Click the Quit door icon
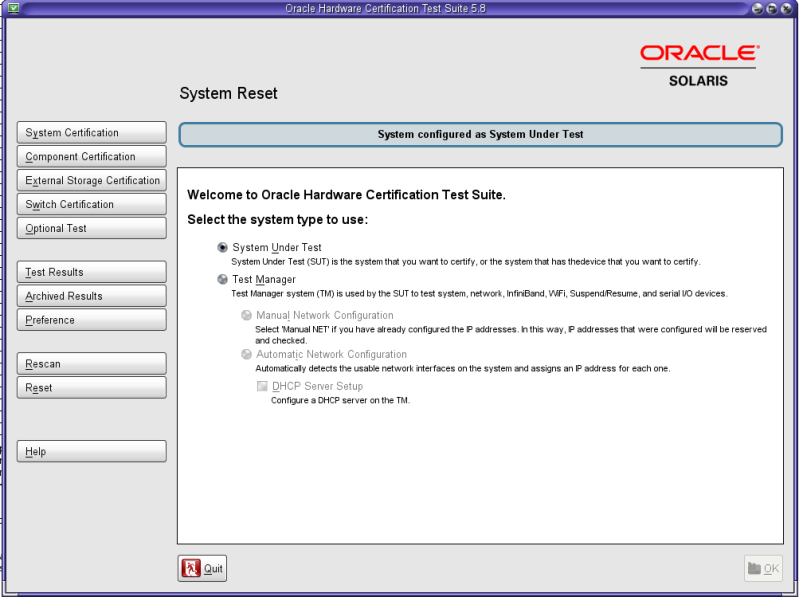This screenshot has width=799, height=597. coord(191,569)
